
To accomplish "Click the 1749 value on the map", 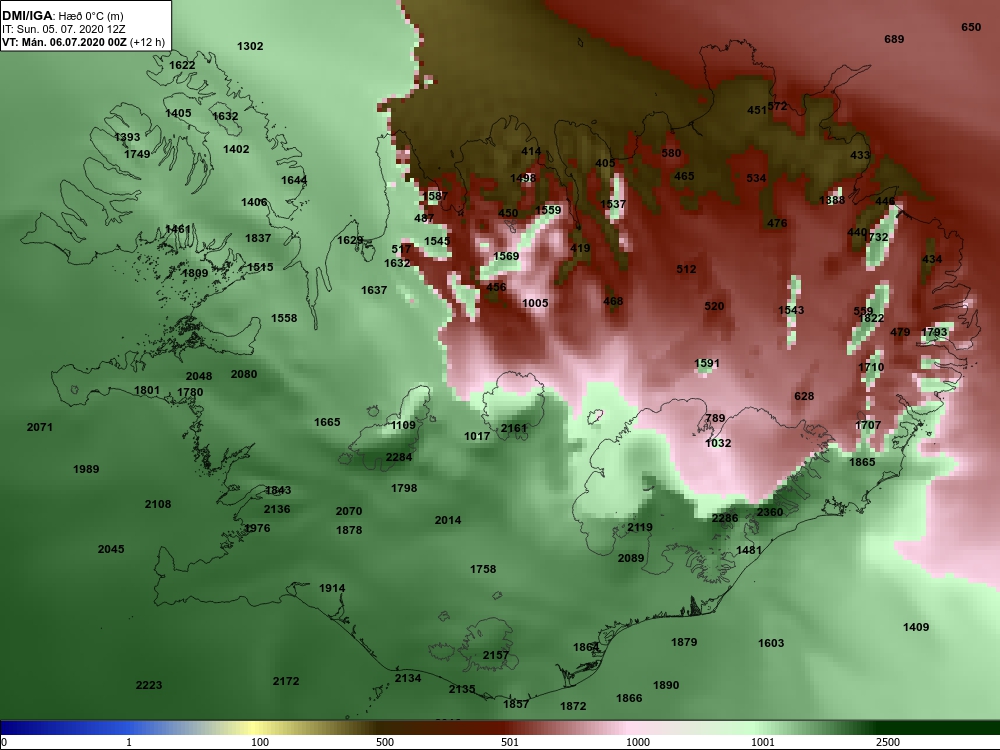I will click(137, 154).
